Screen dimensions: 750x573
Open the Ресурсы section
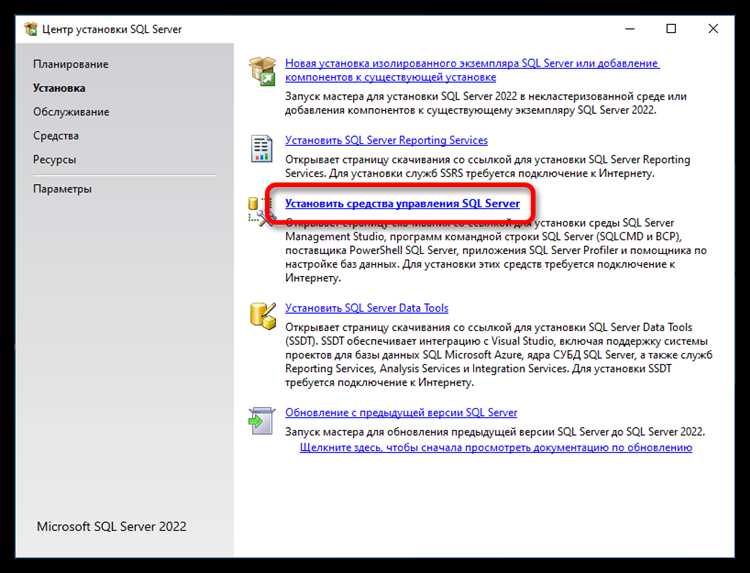(54, 159)
